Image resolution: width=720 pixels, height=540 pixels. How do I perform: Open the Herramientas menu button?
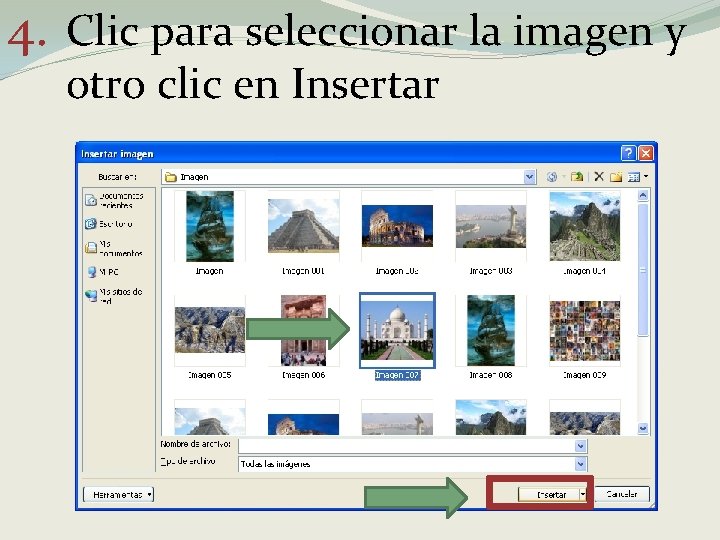118,495
